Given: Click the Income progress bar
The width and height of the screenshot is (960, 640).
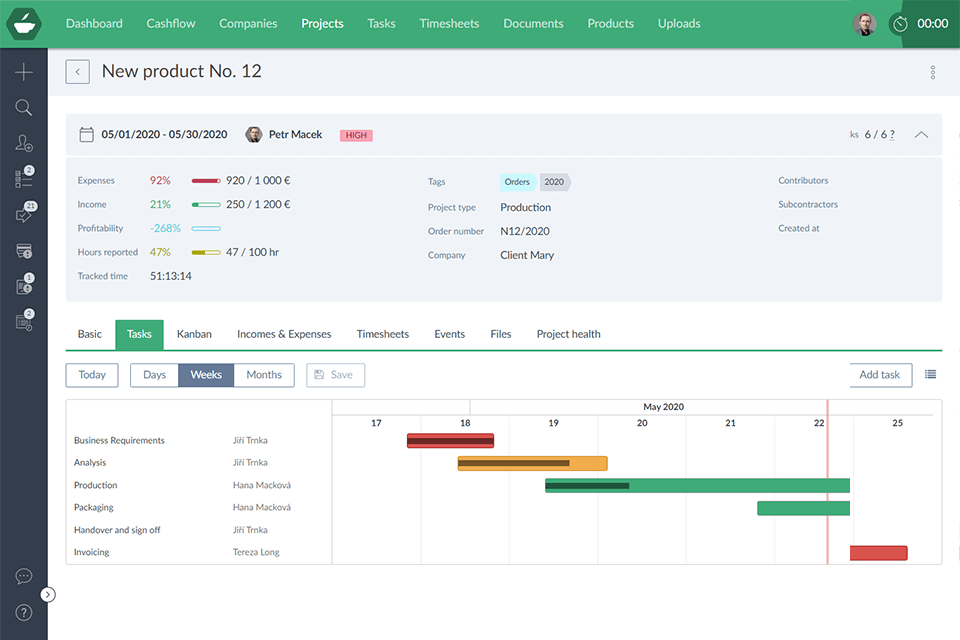Looking at the screenshot, I should (206, 205).
